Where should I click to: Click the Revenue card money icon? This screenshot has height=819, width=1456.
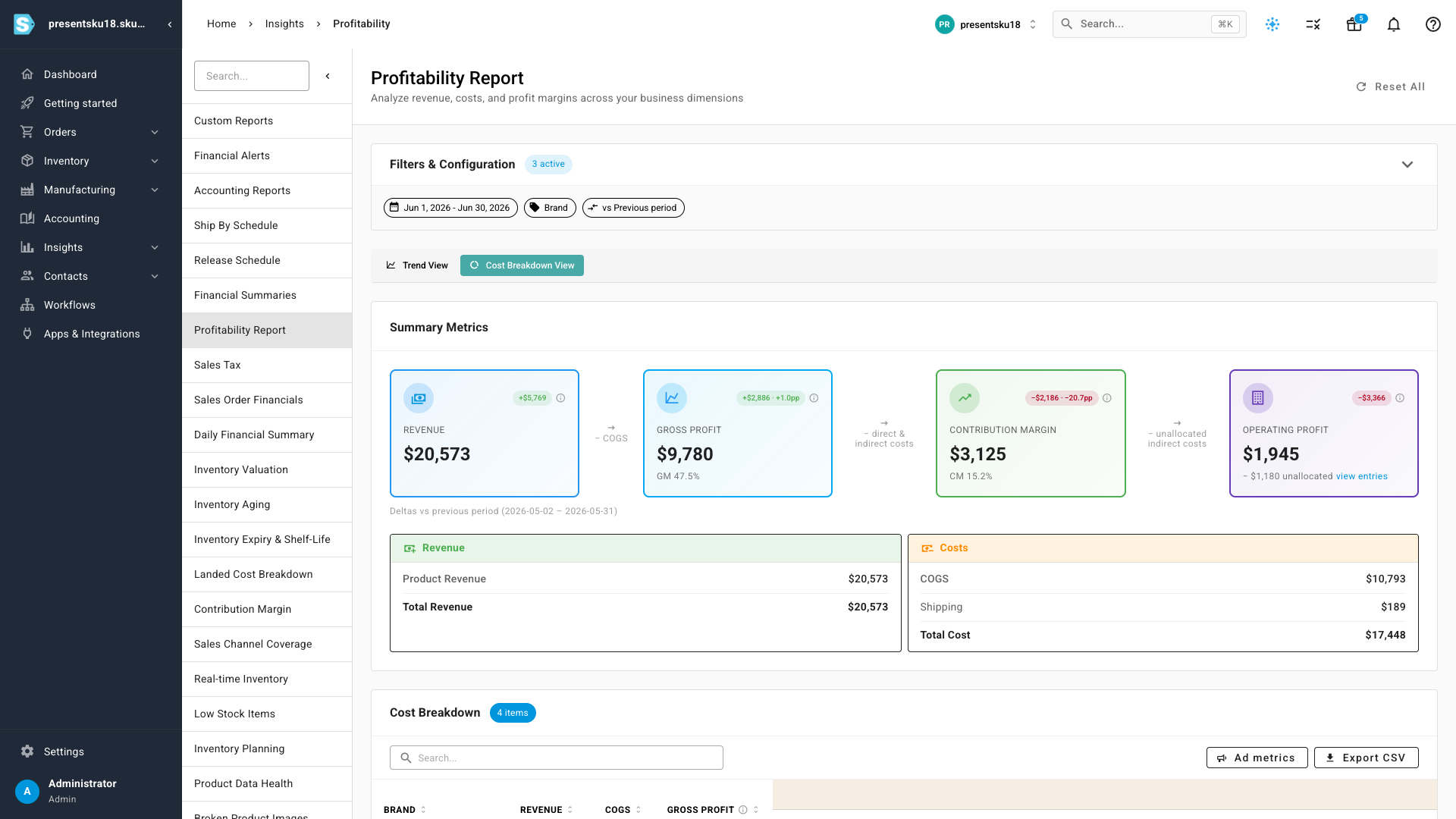(x=419, y=398)
